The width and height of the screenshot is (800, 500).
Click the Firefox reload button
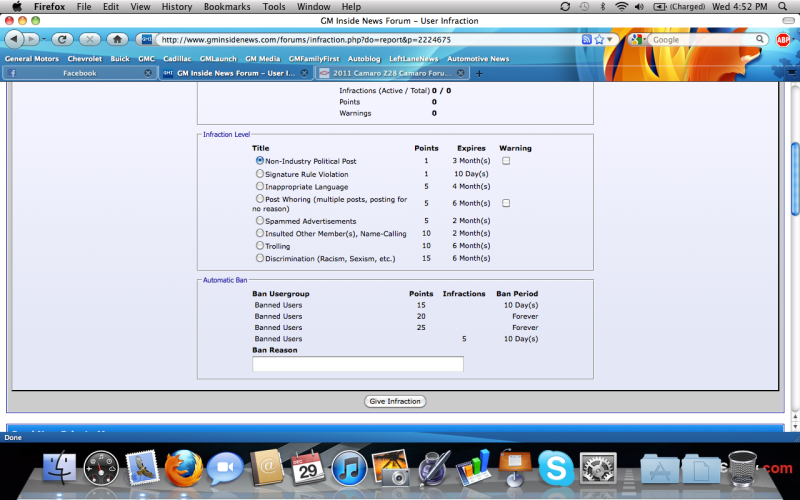62,39
